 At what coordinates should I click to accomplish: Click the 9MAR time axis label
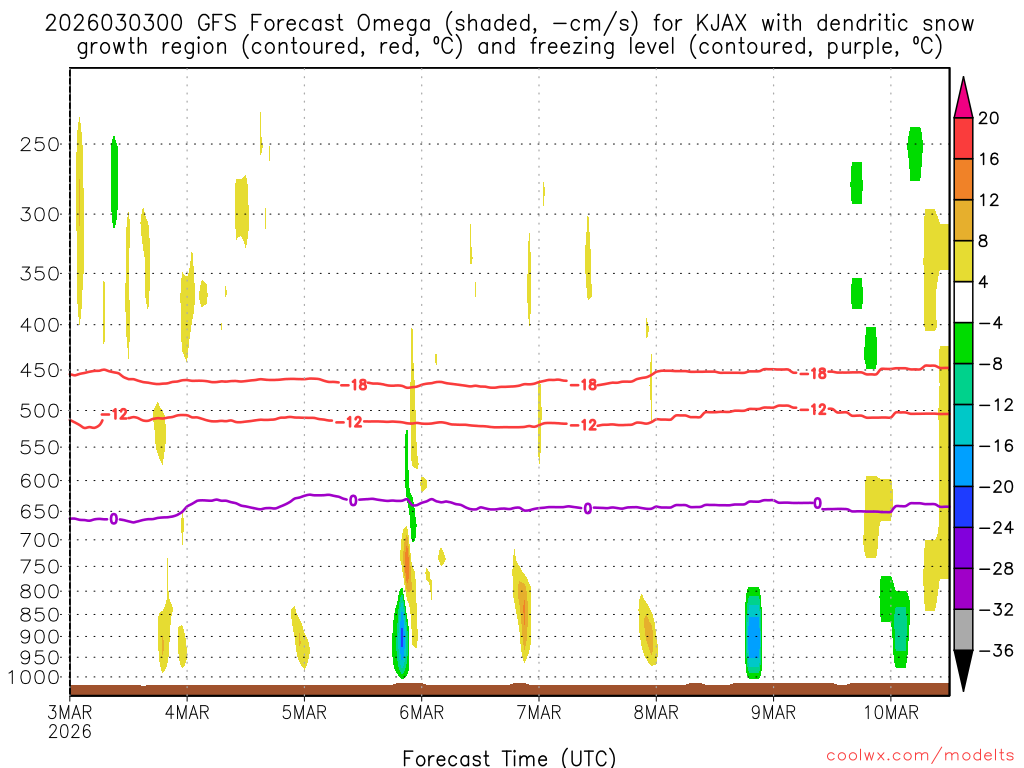(773, 712)
